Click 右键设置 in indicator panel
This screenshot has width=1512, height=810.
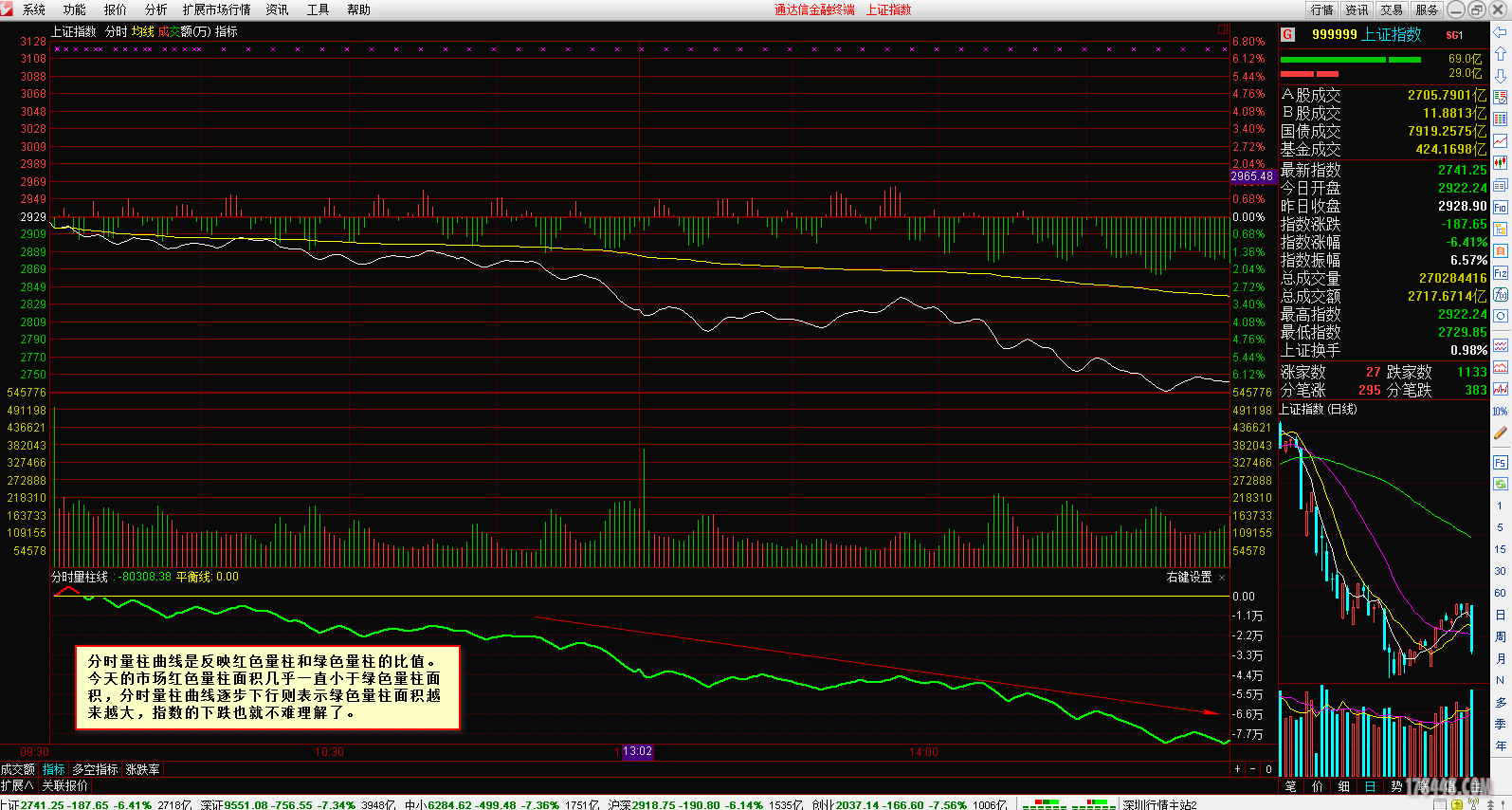click(x=1189, y=577)
